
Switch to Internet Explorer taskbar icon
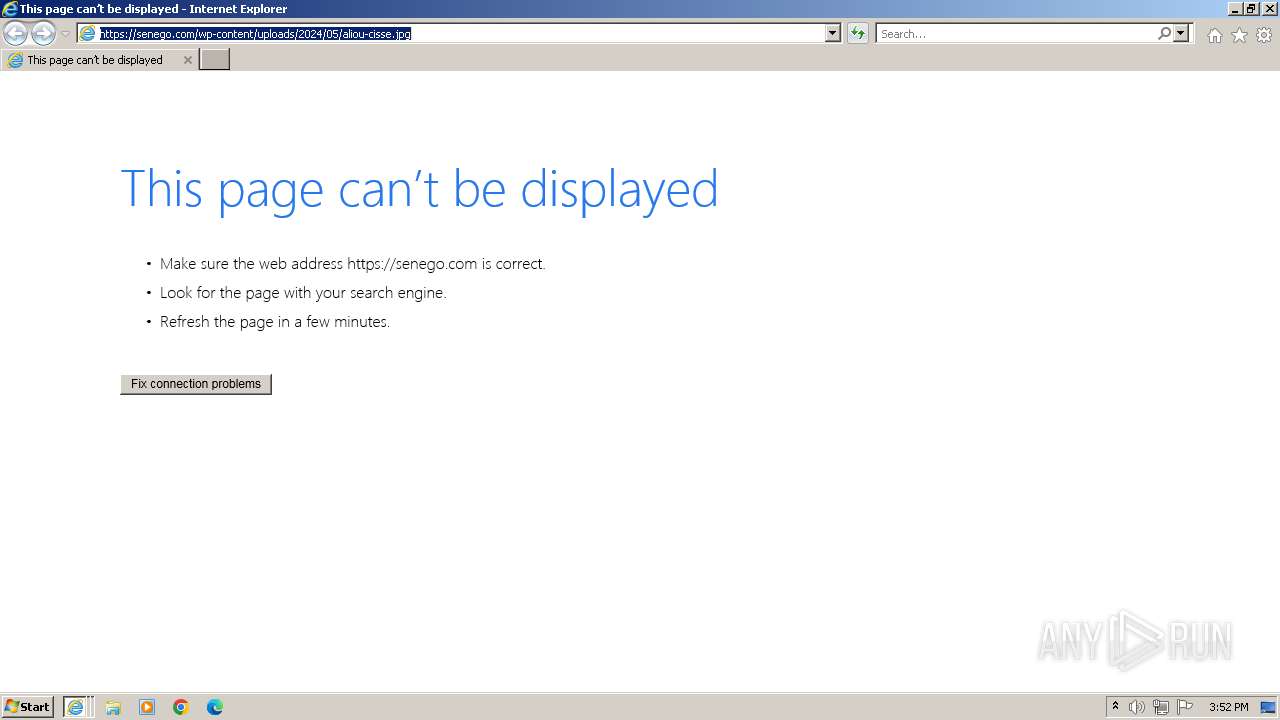(78, 707)
